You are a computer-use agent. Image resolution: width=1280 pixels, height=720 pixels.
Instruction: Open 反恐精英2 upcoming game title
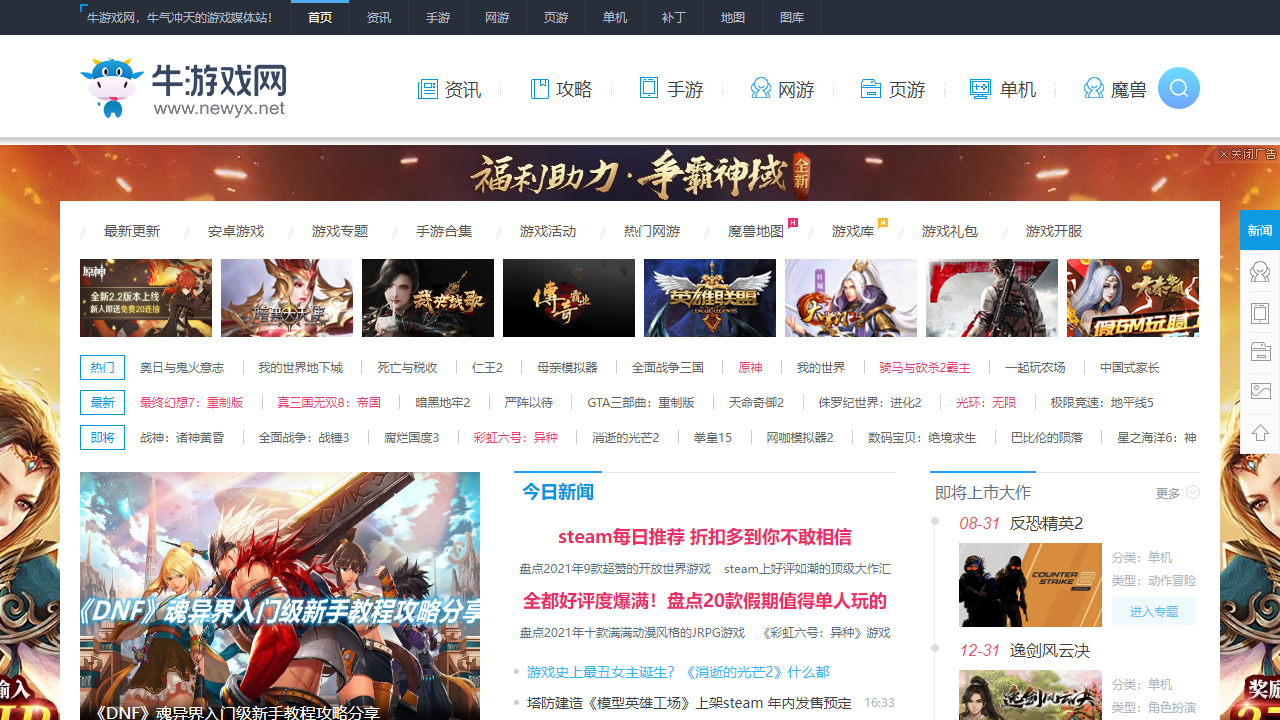1047,524
